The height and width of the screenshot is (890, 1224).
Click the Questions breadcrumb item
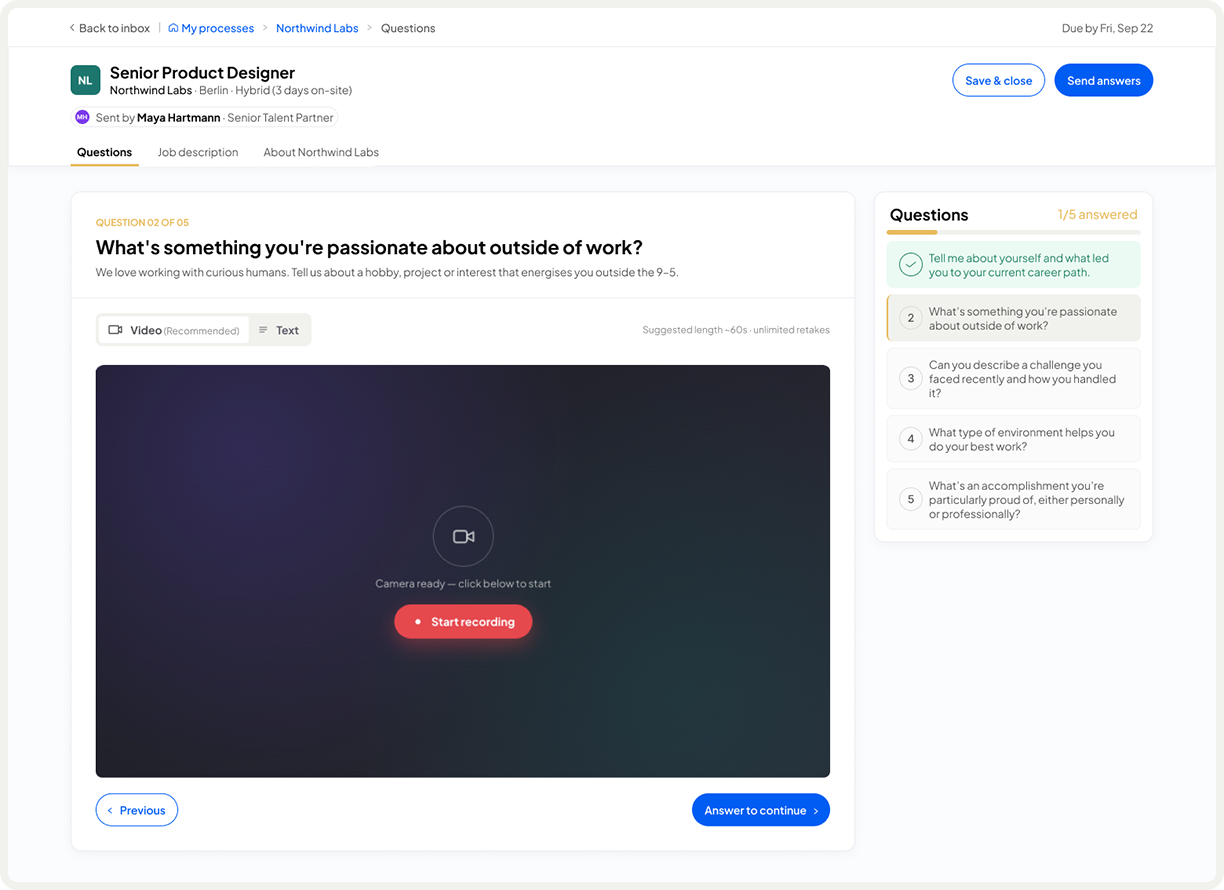coord(408,28)
